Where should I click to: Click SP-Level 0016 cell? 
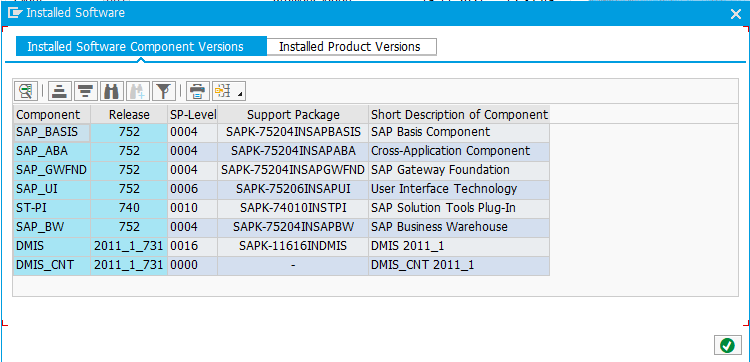coord(193,247)
